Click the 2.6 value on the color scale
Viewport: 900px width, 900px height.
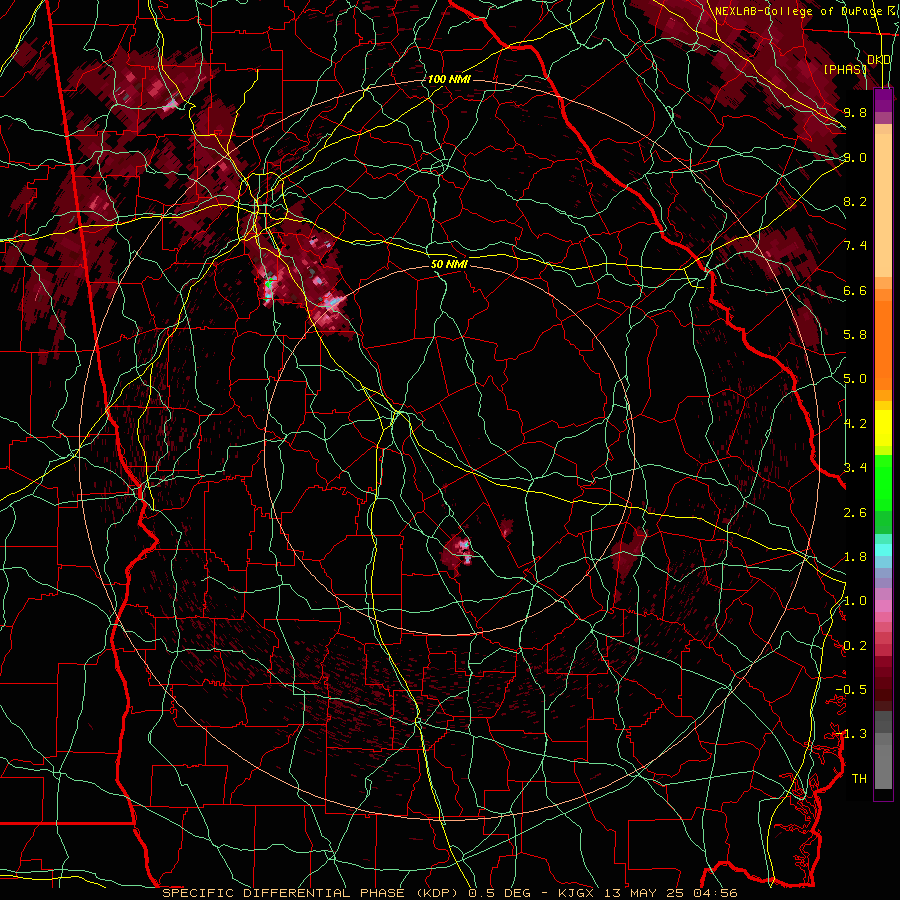[x=855, y=513]
